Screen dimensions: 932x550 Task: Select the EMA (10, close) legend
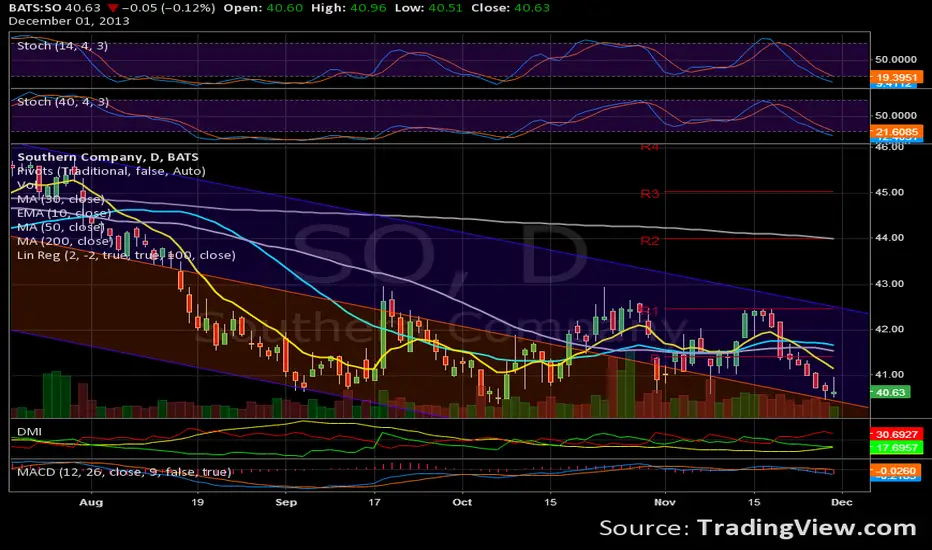click(x=64, y=213)
